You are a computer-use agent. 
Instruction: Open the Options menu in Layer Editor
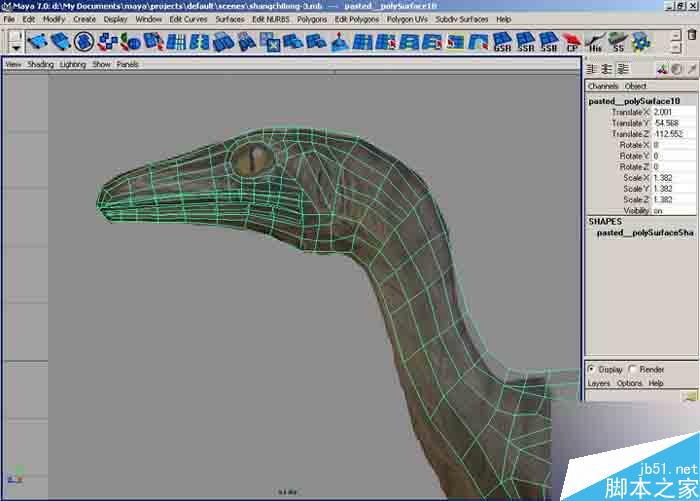tap(629, 383)
